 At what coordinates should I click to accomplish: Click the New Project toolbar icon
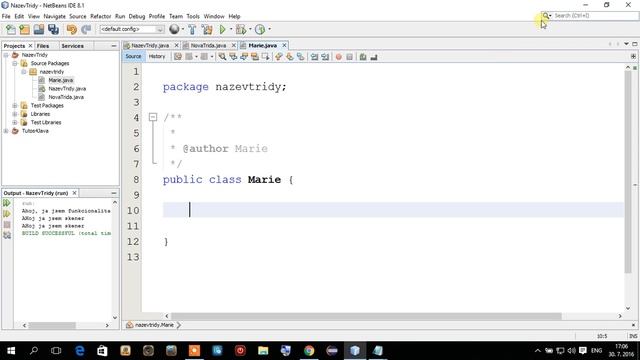24,29
